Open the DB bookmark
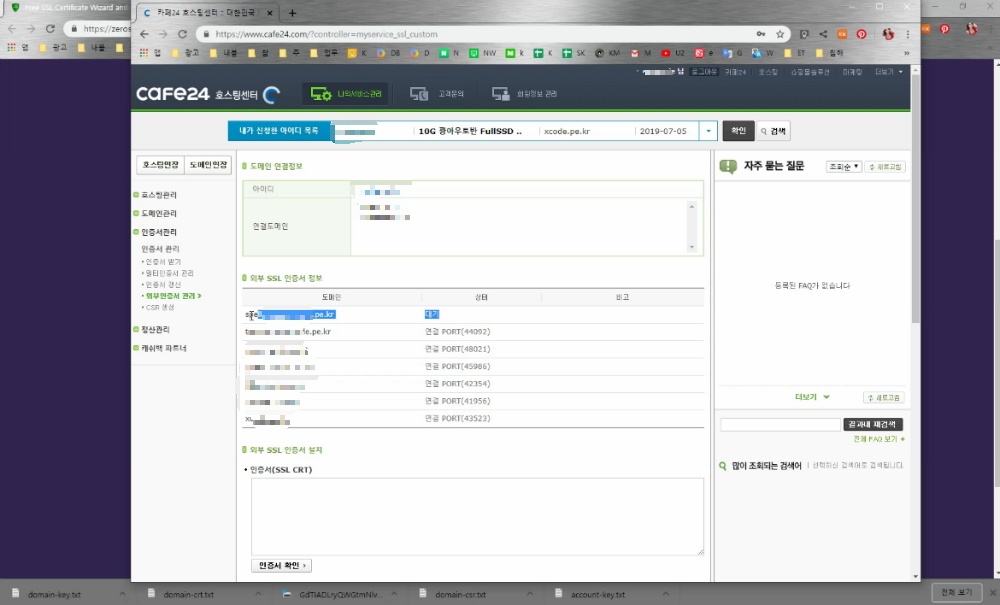This screenshot has height=605, width=1000. 388,53
